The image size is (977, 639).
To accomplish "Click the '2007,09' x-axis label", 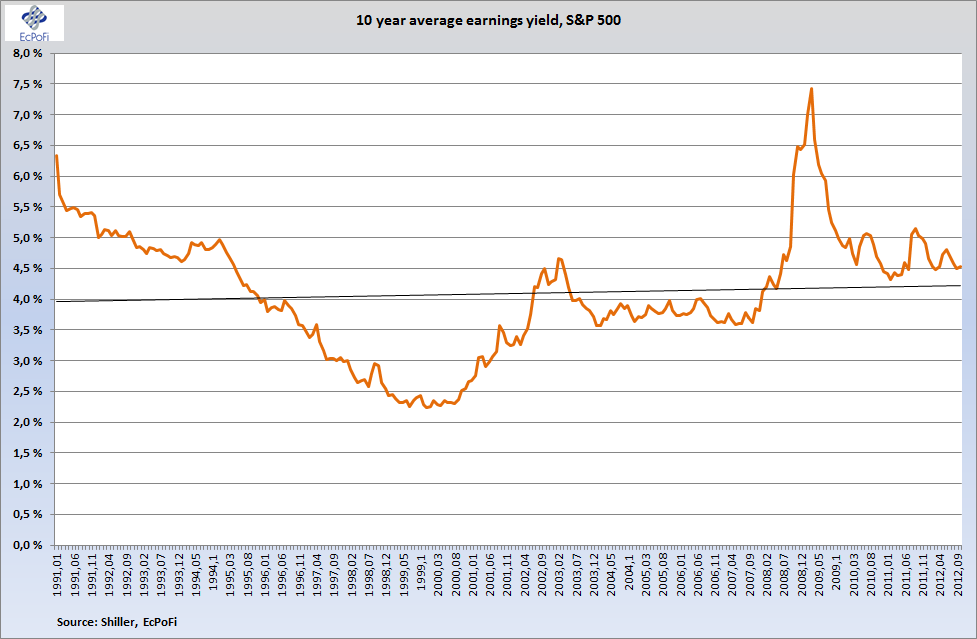I will coord(751,573).
